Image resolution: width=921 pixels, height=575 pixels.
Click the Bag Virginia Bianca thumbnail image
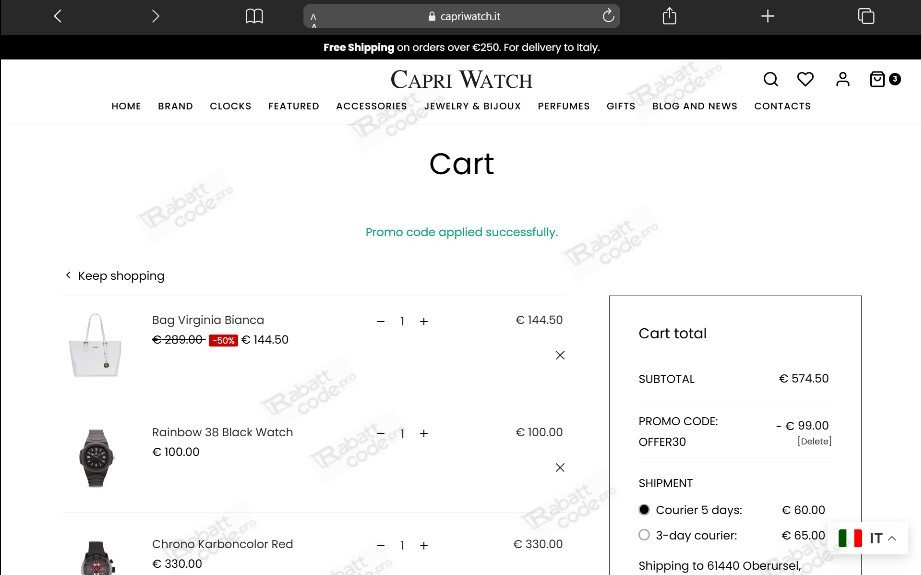click(x=95, y=345)
